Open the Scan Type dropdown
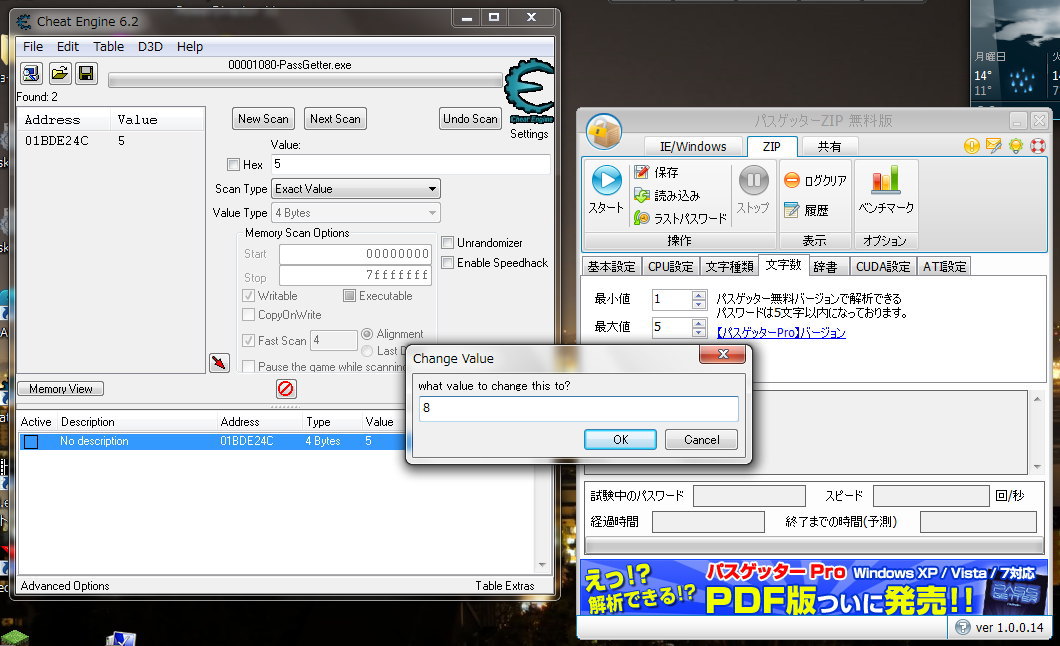Screen dimensions: 1060x646 point(356,189)
